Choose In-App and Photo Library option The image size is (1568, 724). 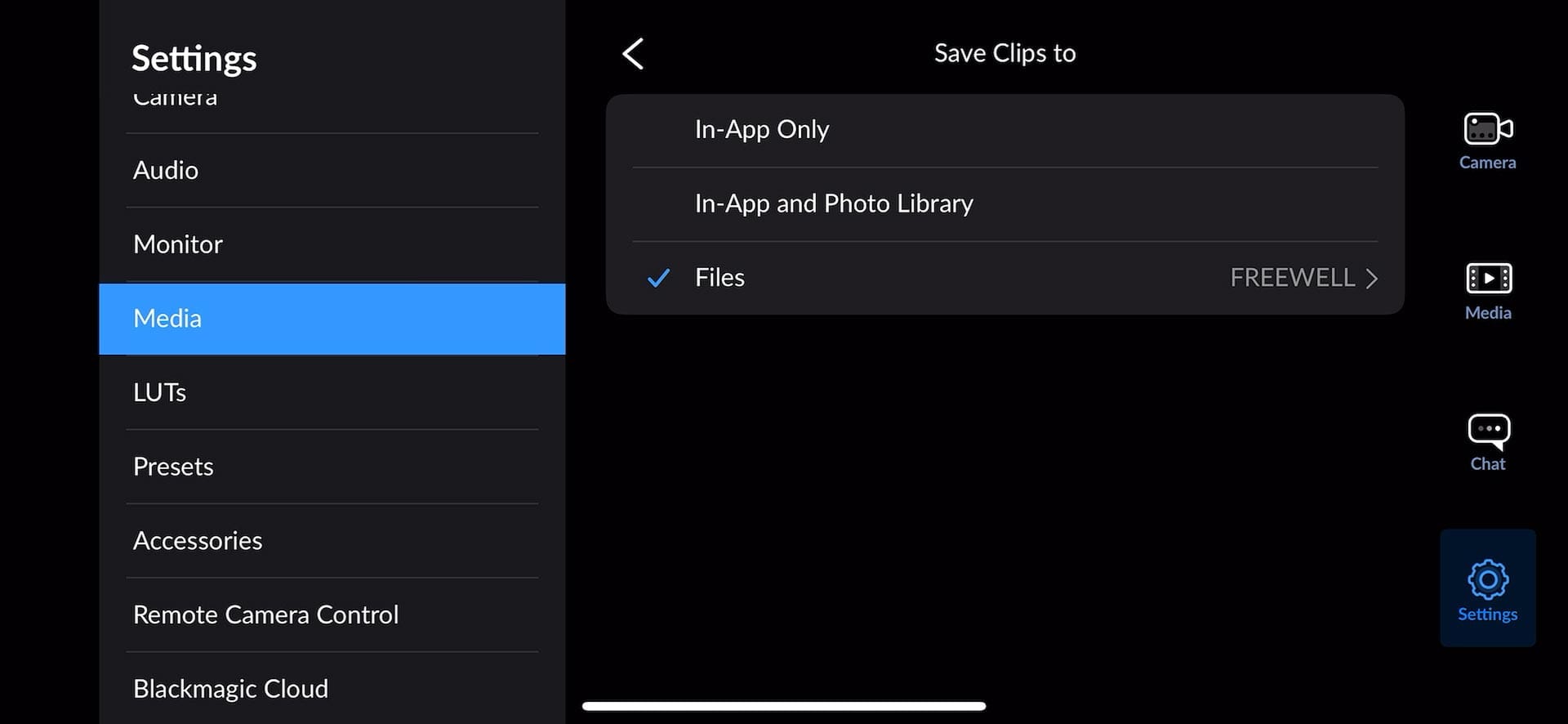[833, 203]
